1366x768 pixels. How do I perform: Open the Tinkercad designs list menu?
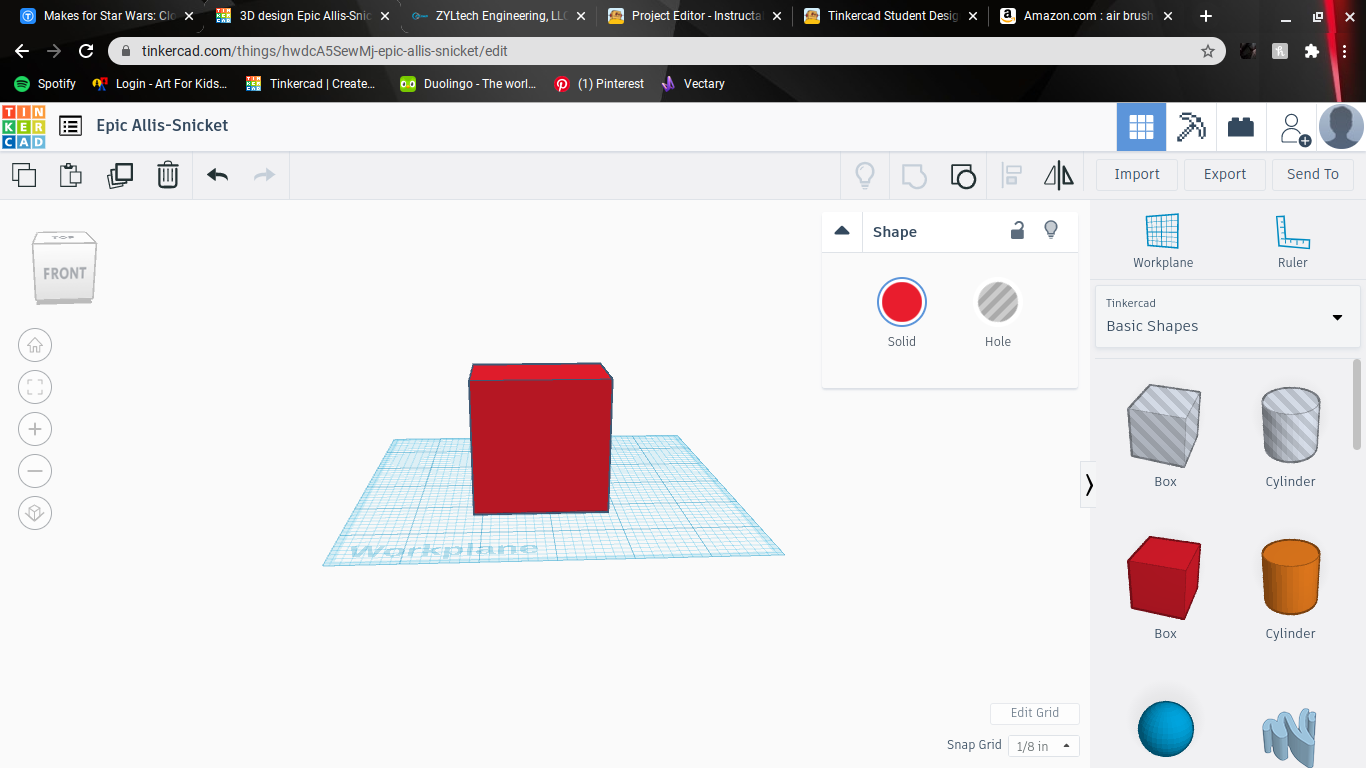pyautogui.click(x=70, y=126)
